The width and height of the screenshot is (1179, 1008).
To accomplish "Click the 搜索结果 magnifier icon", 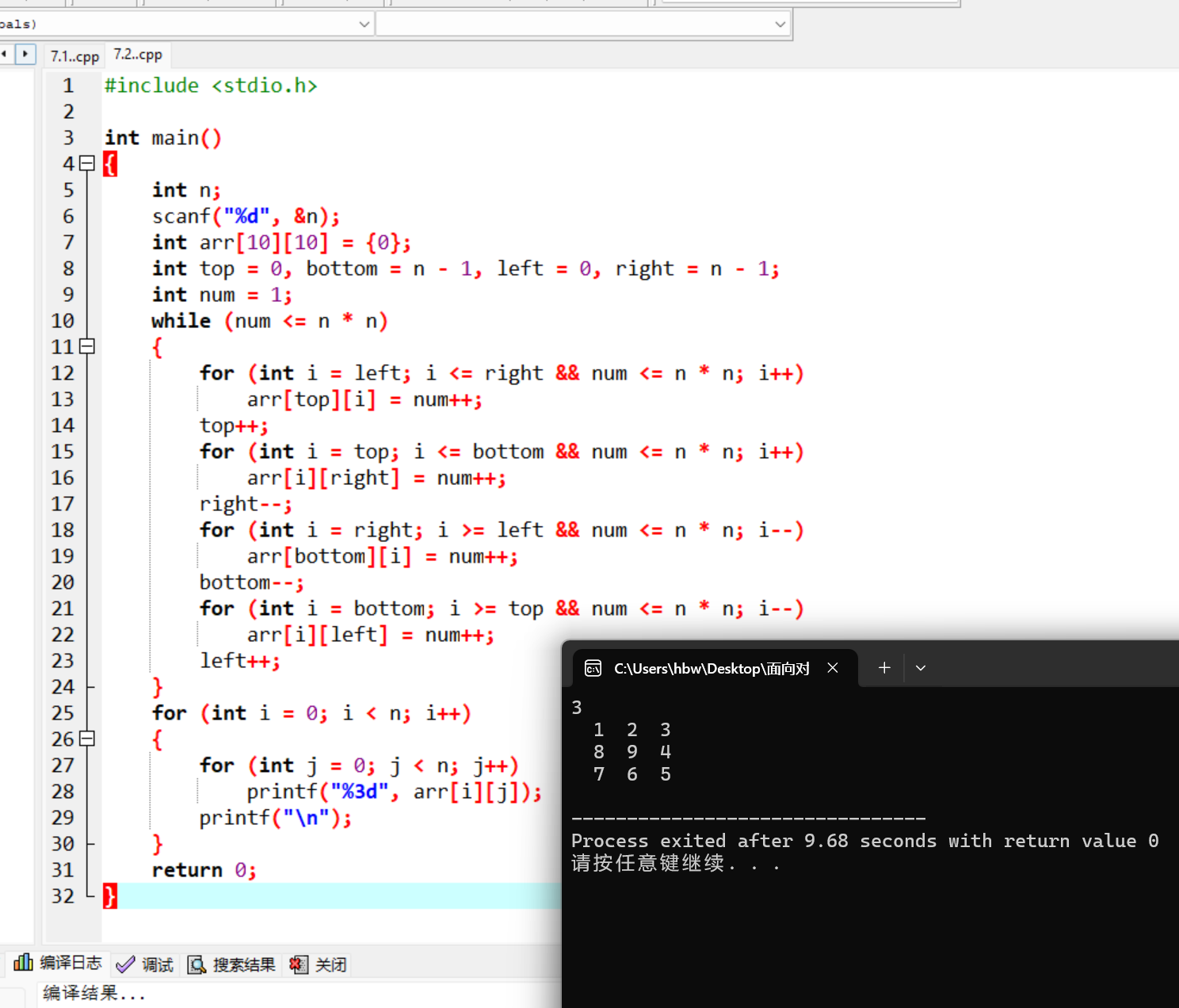I will (x=196, y=964).
